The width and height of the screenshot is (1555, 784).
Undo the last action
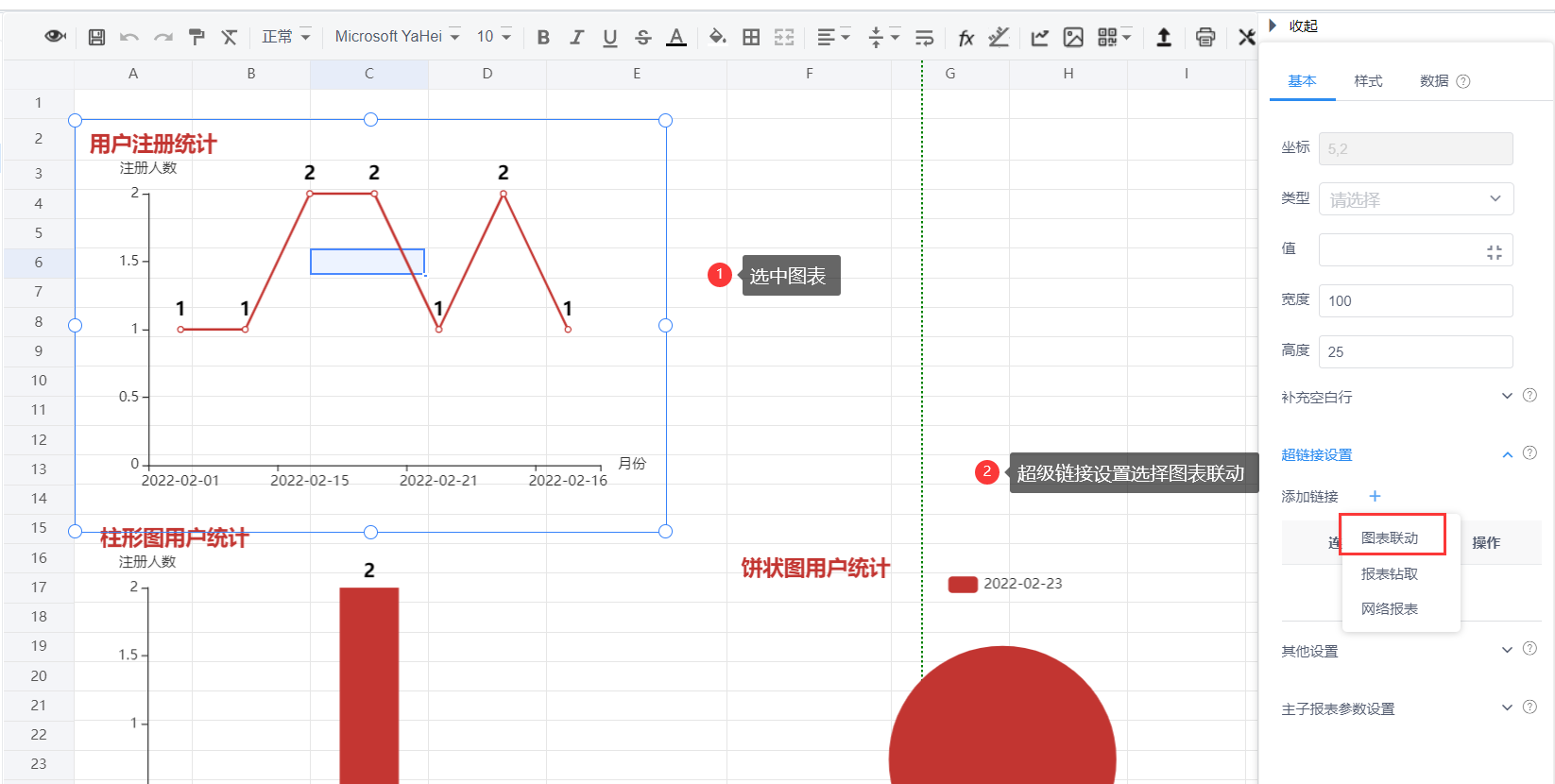(129, 37)
